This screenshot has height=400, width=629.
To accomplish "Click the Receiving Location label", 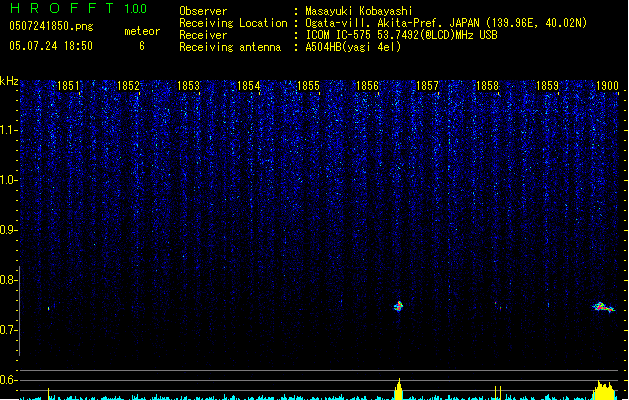I will coord(233,23).
